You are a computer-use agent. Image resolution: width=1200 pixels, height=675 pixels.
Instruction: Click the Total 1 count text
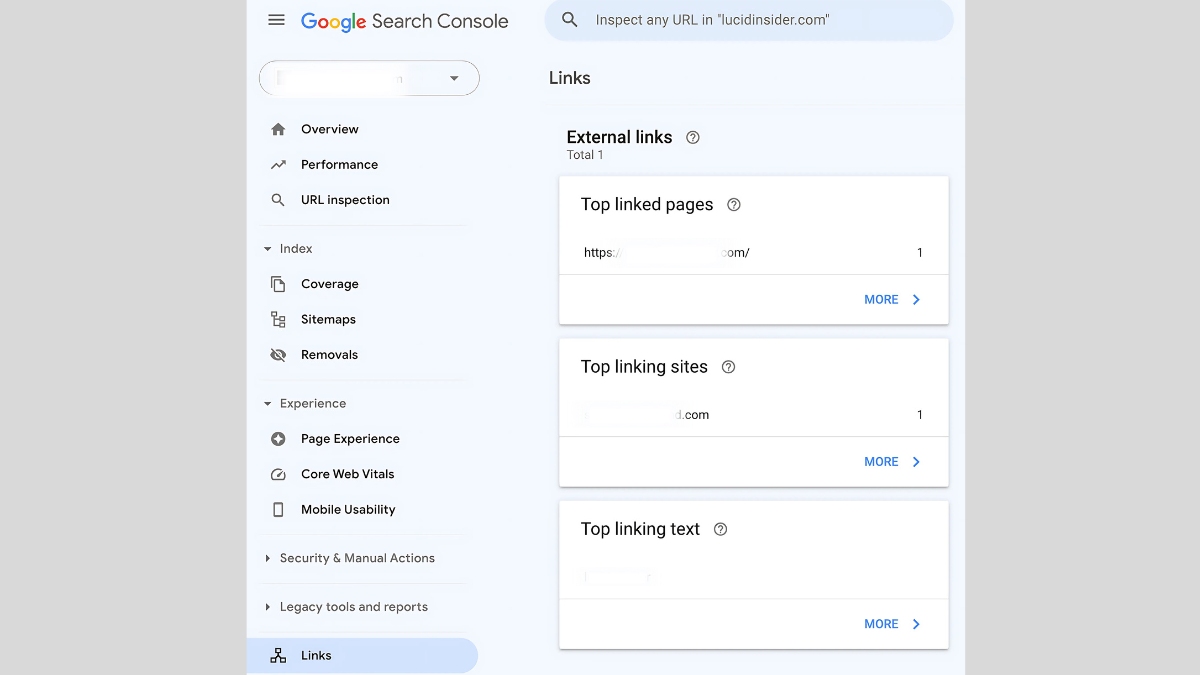click(x=585, y=155)
